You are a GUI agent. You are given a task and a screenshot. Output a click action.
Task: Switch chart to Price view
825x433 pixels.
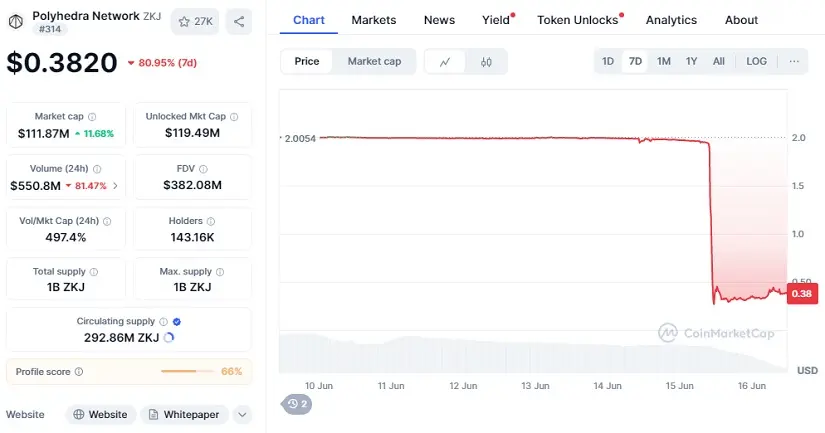click(307, 62)
